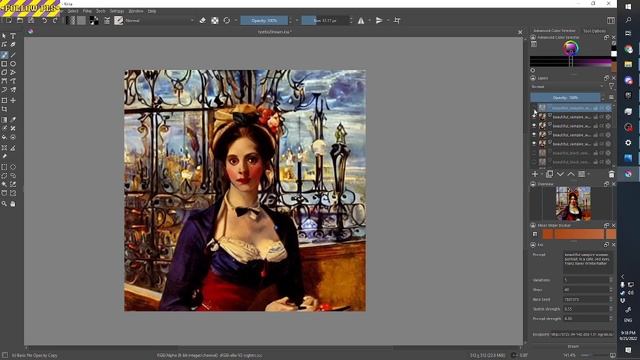Open the Window menu
Screen dimensions: 640x360
click(x=136, y=11)
